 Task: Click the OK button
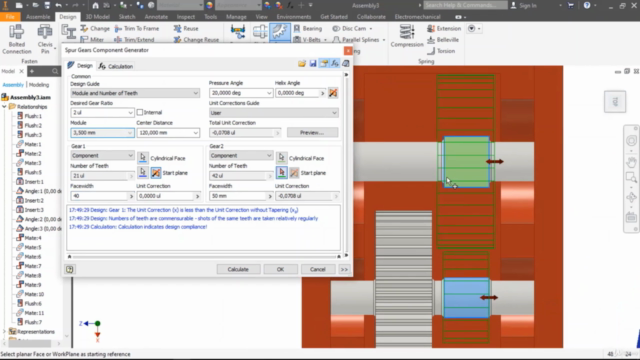[x=280, y=269]
